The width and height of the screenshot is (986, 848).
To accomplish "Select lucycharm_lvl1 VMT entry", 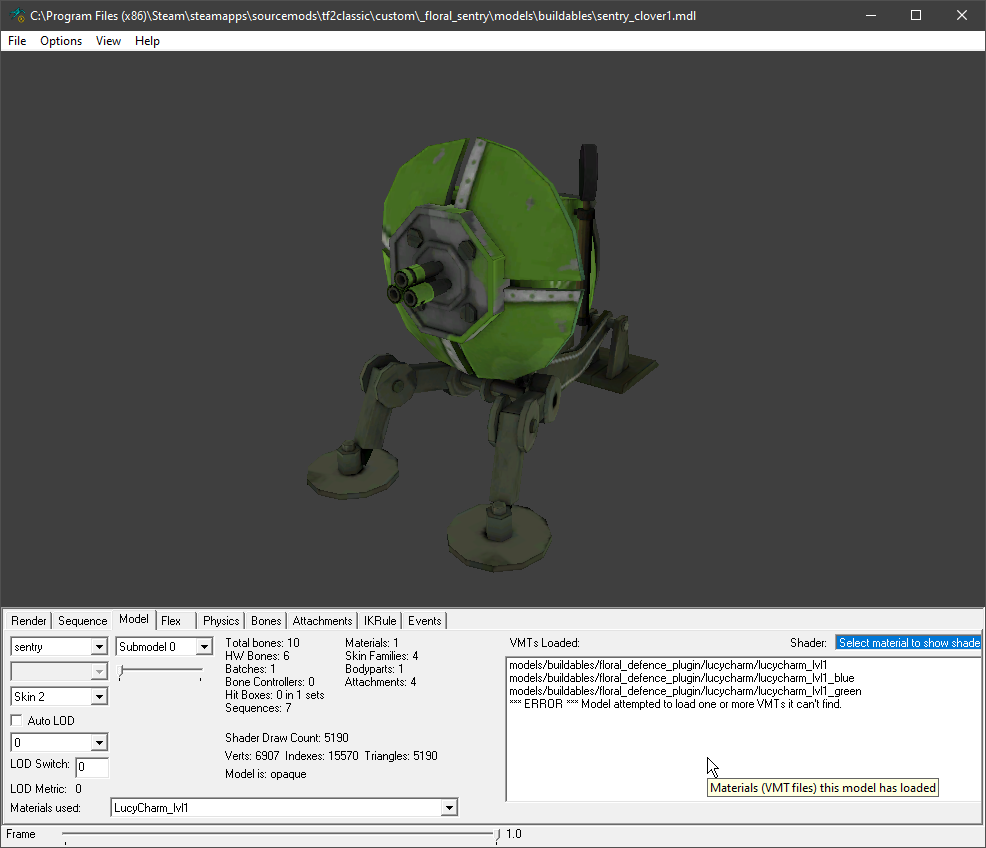I will point(668,665).
